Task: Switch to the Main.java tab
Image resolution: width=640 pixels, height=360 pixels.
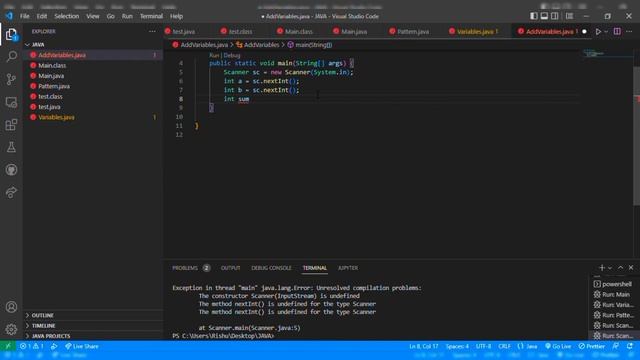Action: [x=354, y=31]
